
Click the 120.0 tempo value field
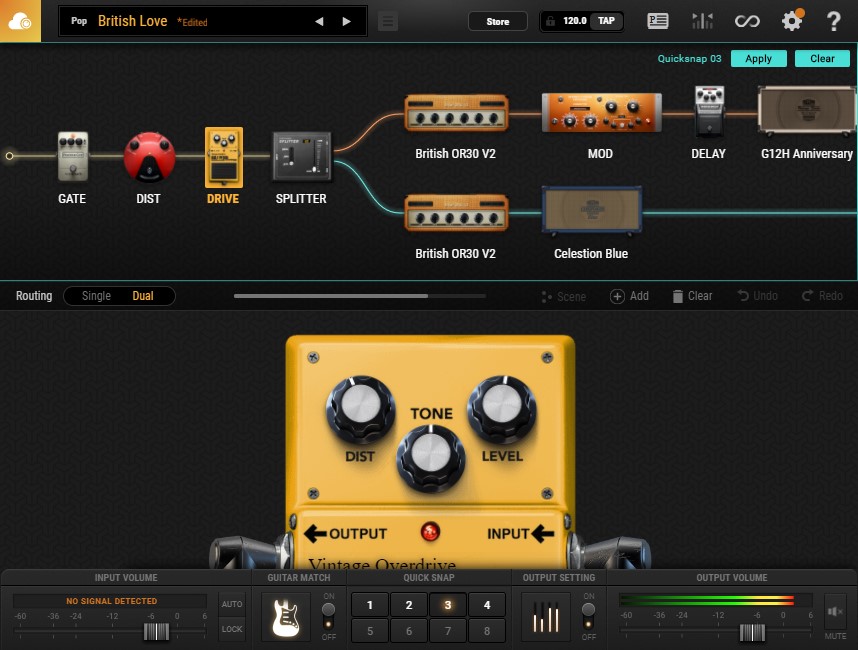point(575,21)
